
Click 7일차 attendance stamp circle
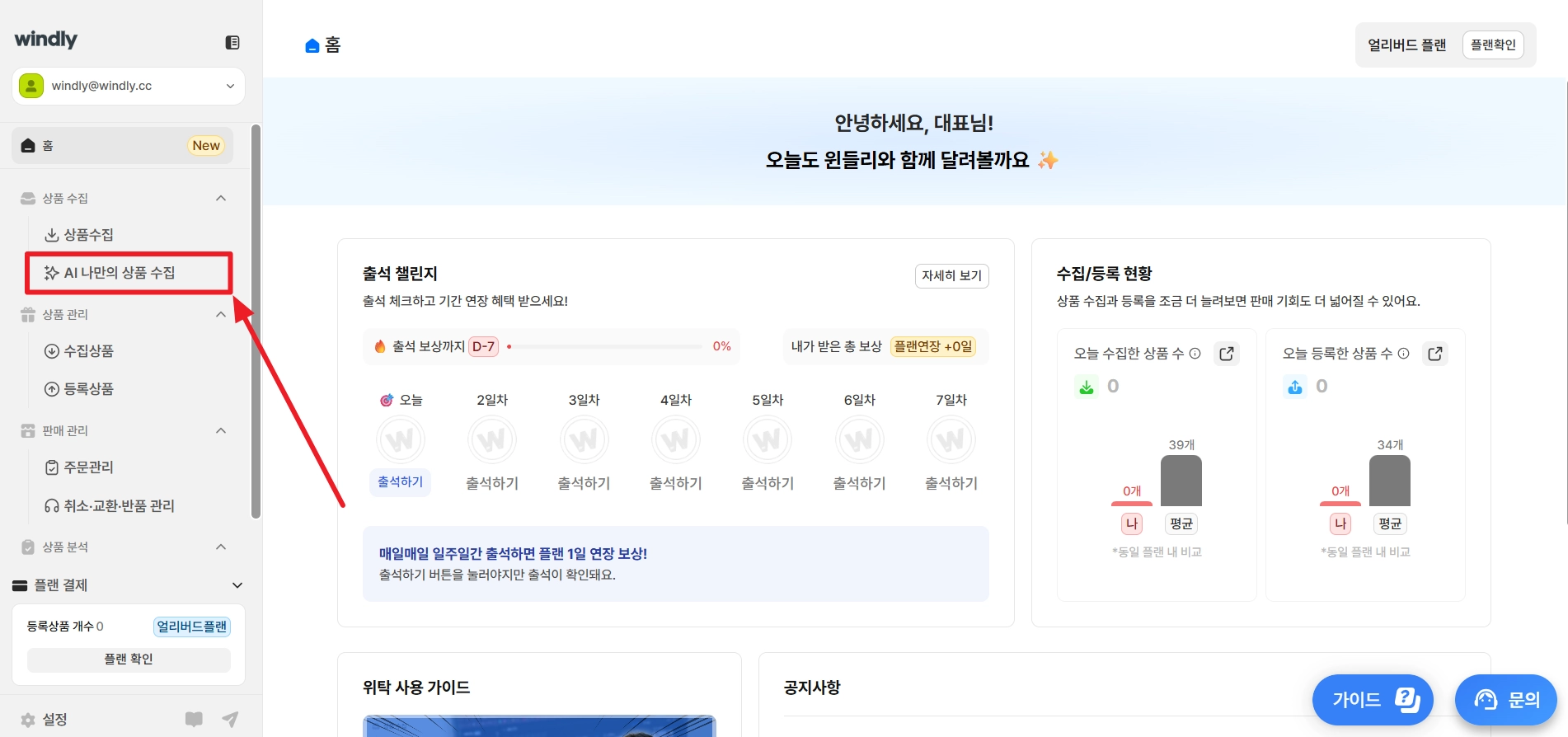click(x=951, y=440)
